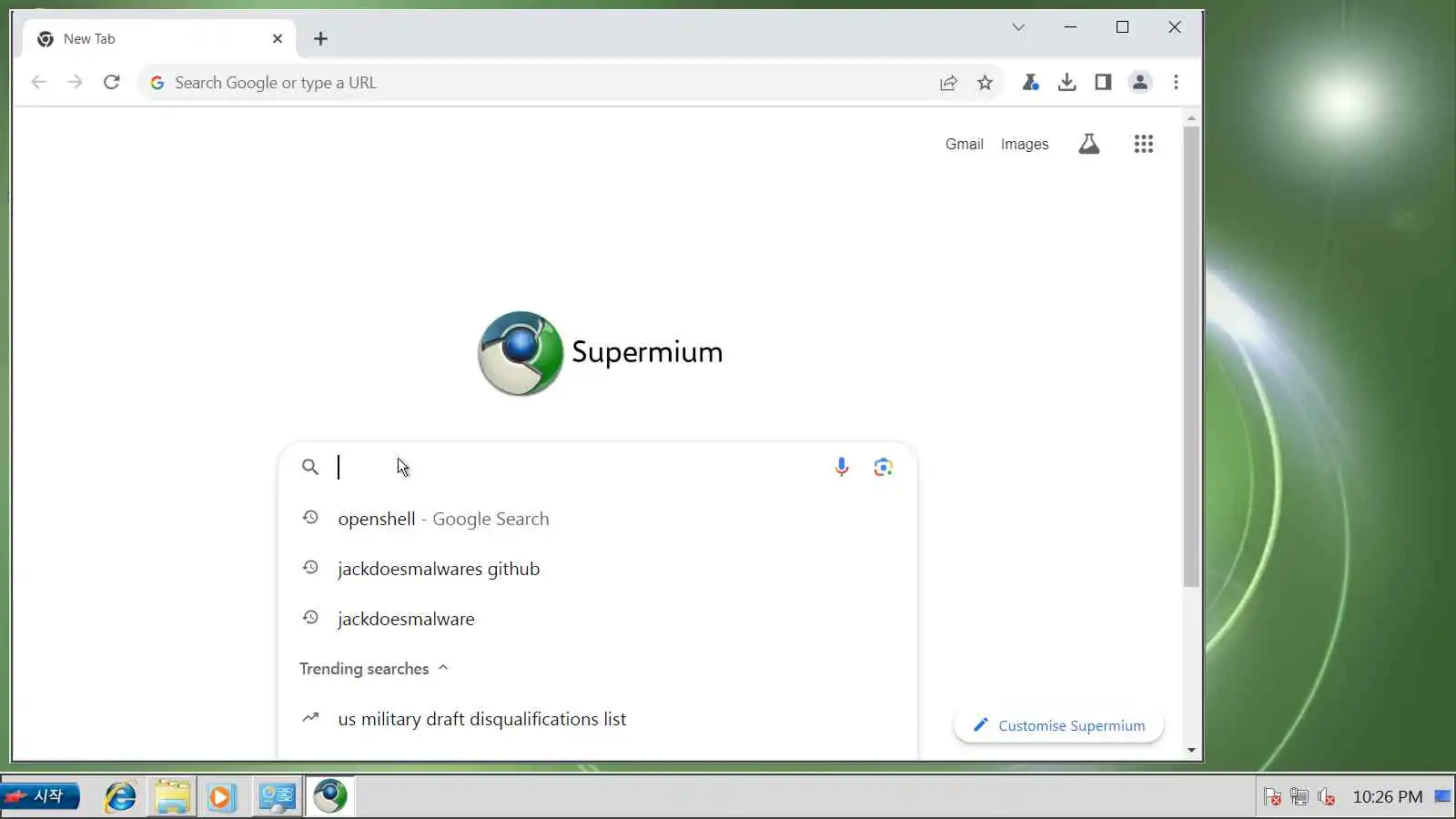The height and width of the screenshot is (819, 1456).
Task: Open the 시작 start button
Action: coord(40,796)
